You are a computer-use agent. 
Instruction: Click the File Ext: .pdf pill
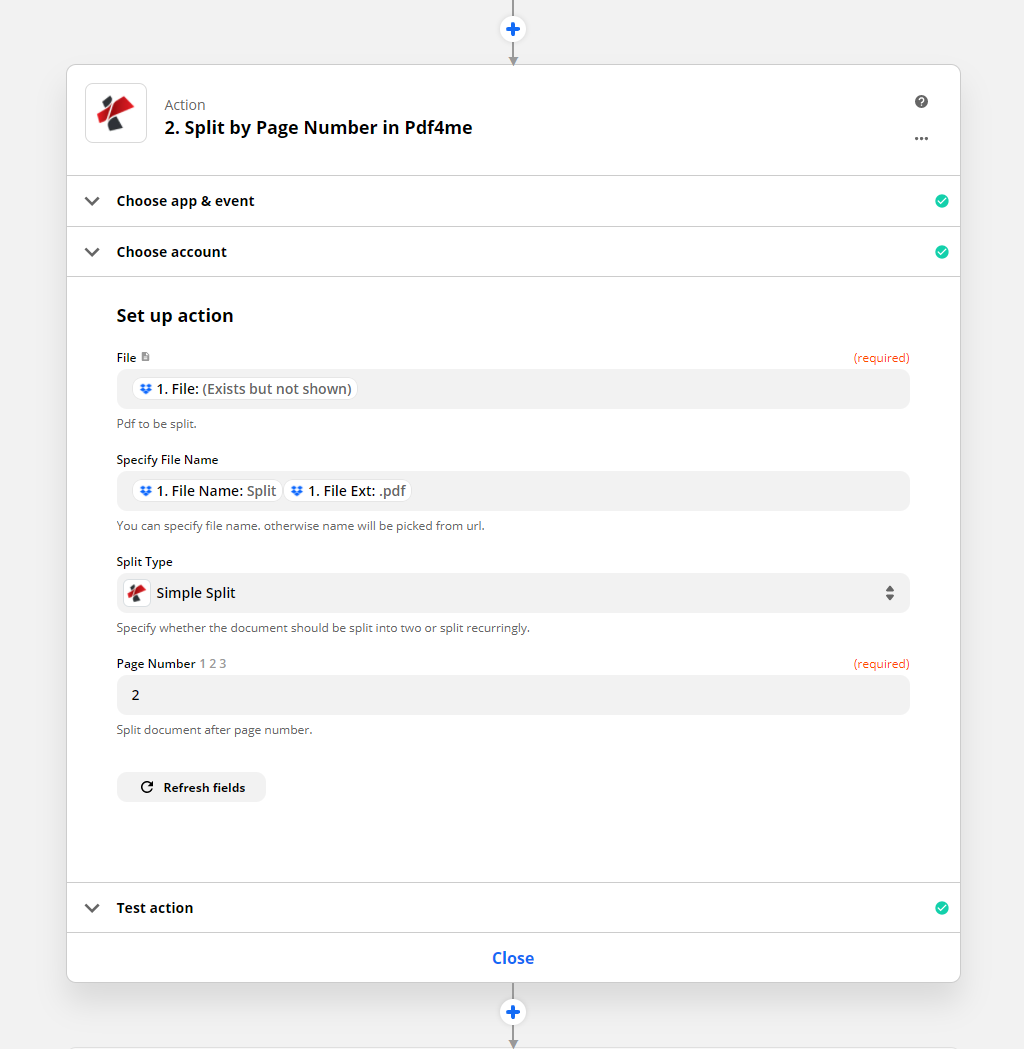(348, 491)
